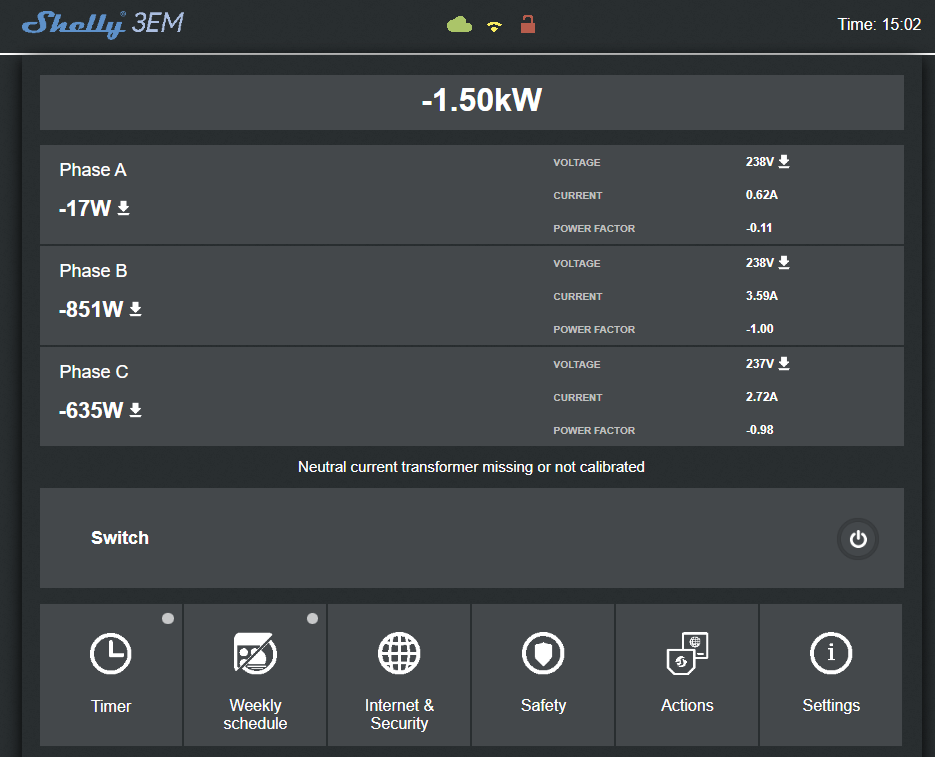
Task: Open the Actions menu
Action: click(x=687, y=675)
